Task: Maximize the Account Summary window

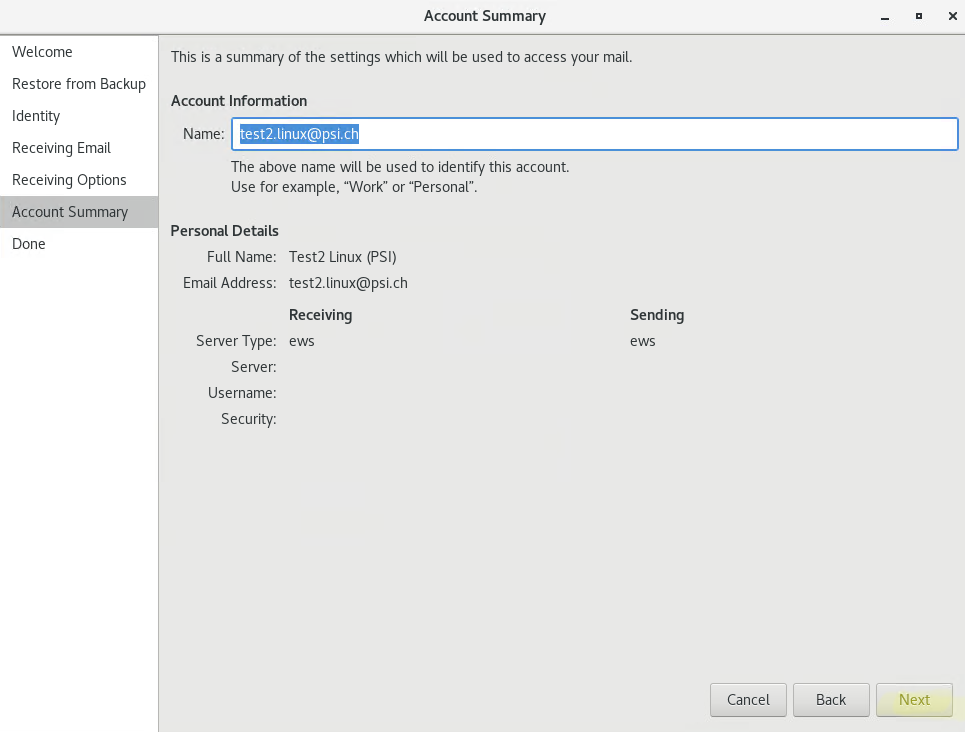Action: (918, 16)
